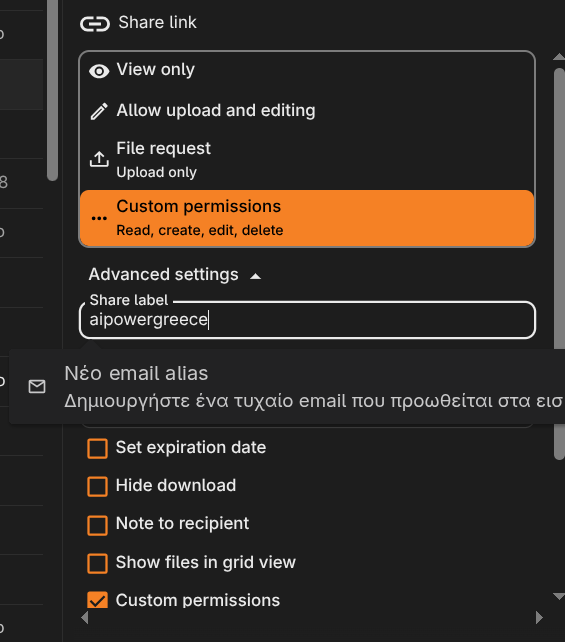Select the Custom permissions orange option
This screenshot has width=565, height=642.
coord(307,218)
